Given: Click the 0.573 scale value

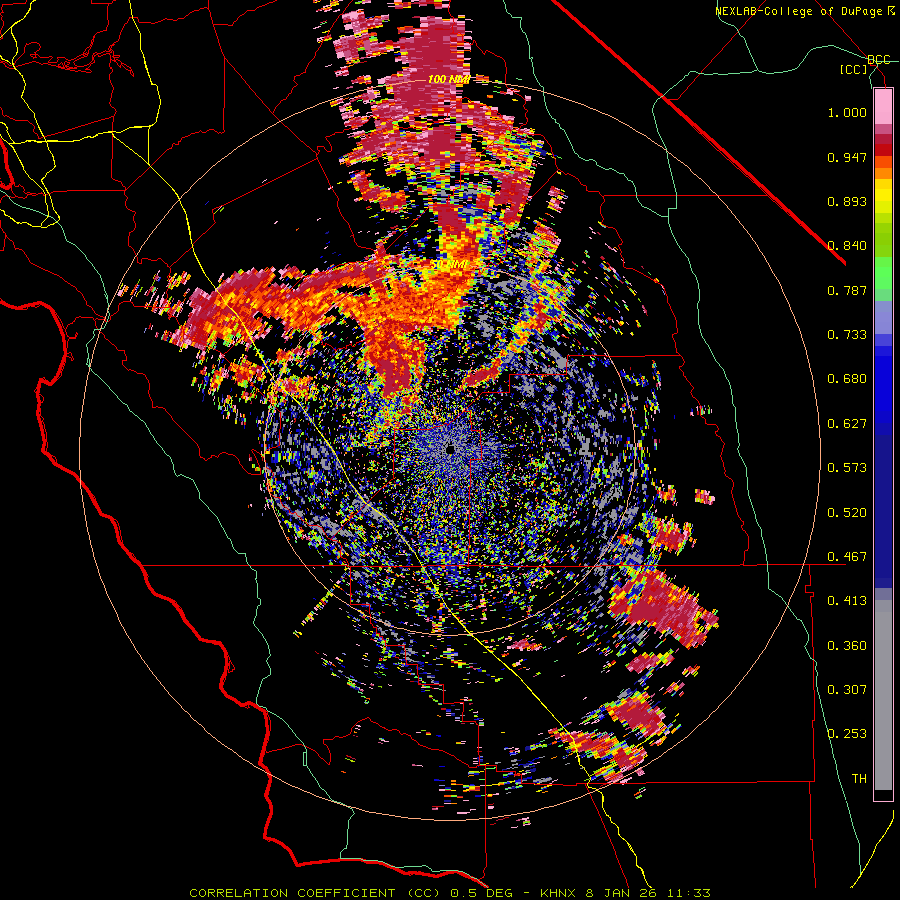Looking at the screenshot, I should coord(847,468).
